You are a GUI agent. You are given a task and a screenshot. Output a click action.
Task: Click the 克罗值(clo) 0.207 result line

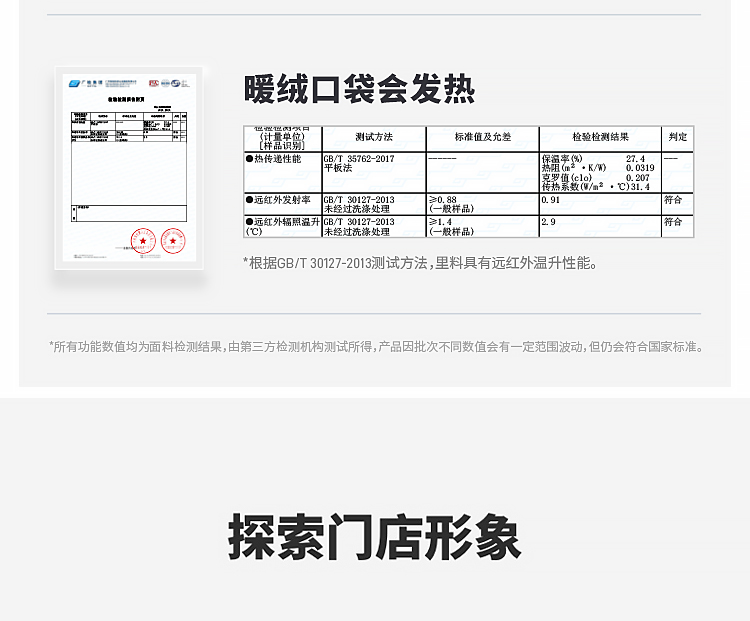[x=596, y=177]
